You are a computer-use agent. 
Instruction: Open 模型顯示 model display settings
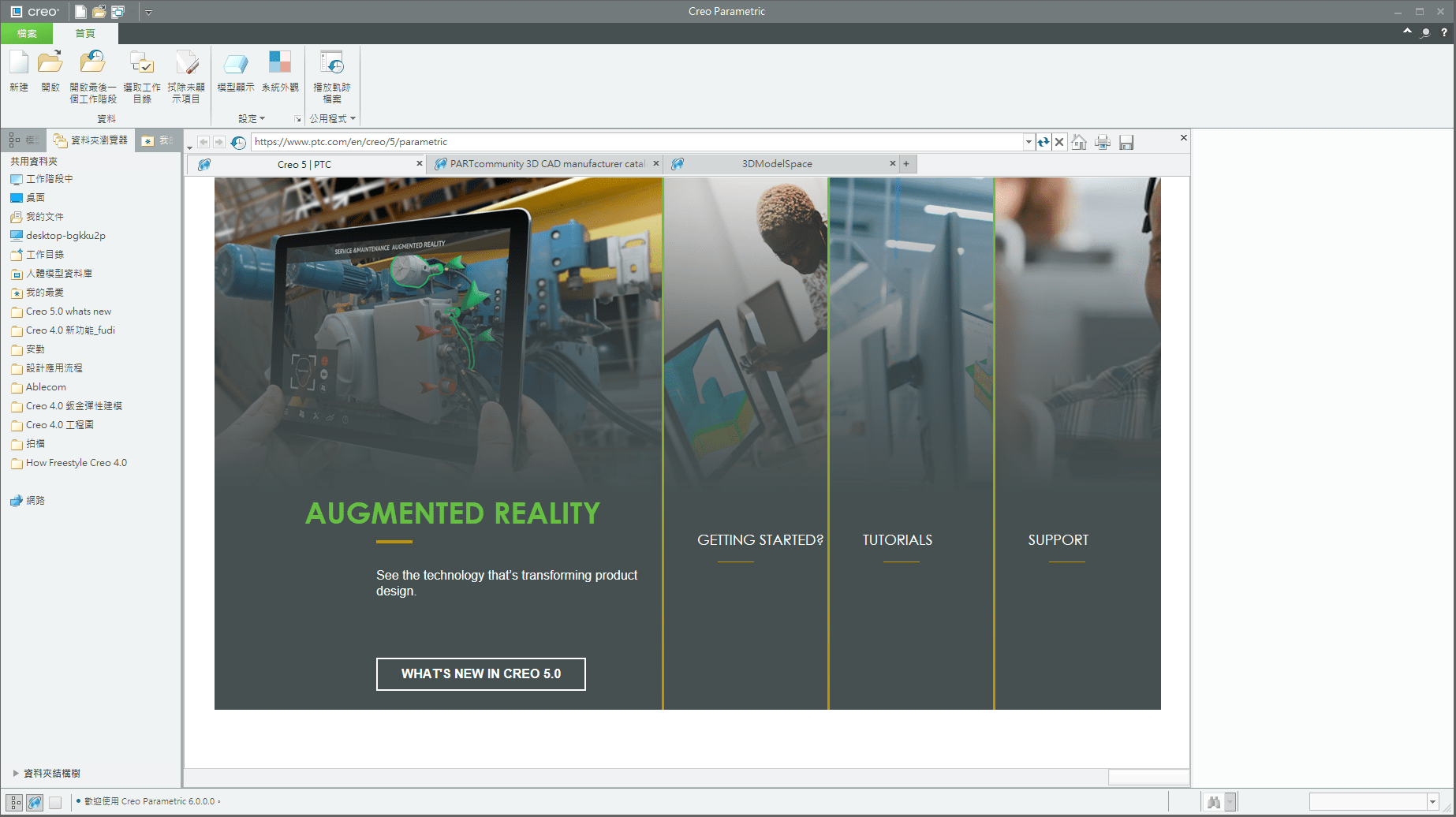236,71
